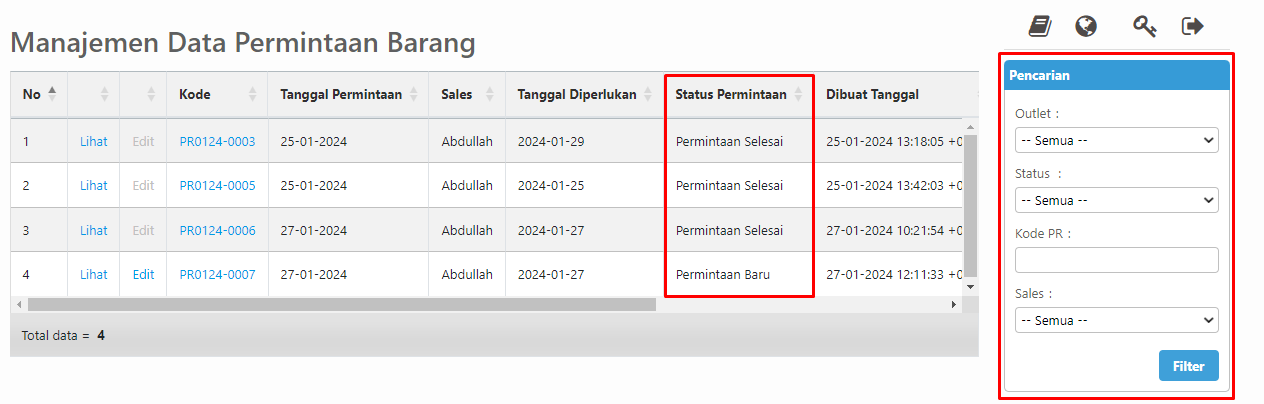This screenshot has width=1264, height=404.
Task: Click the sign-out arrow icon
Action: 1192,26
